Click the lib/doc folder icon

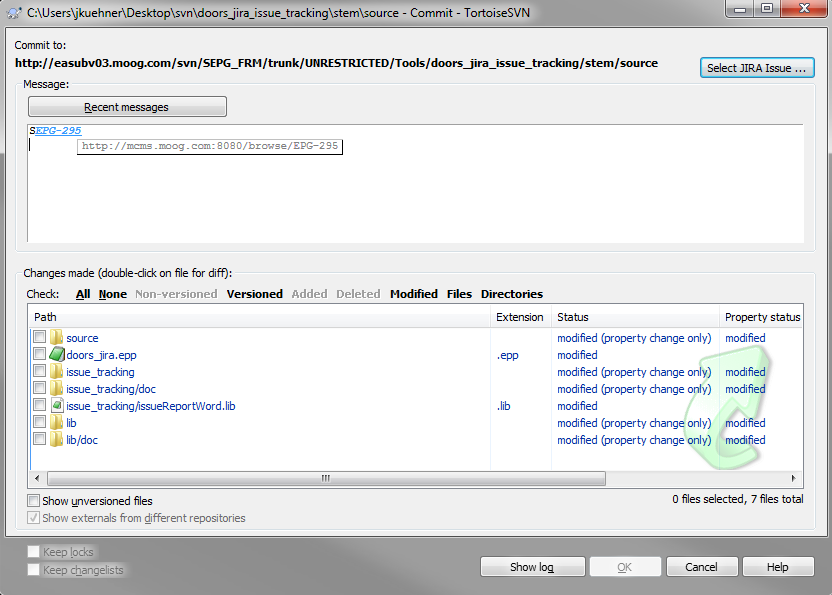(56, 439)
